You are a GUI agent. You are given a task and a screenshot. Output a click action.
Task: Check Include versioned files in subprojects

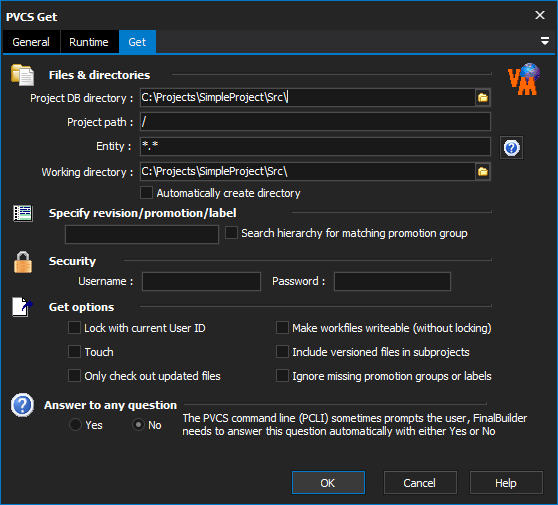[282, 352]
